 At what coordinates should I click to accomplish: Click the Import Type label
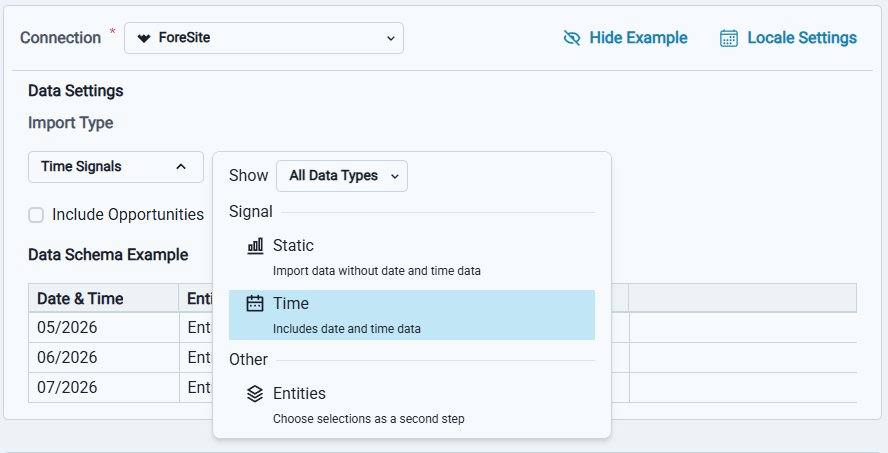point(71,123)
